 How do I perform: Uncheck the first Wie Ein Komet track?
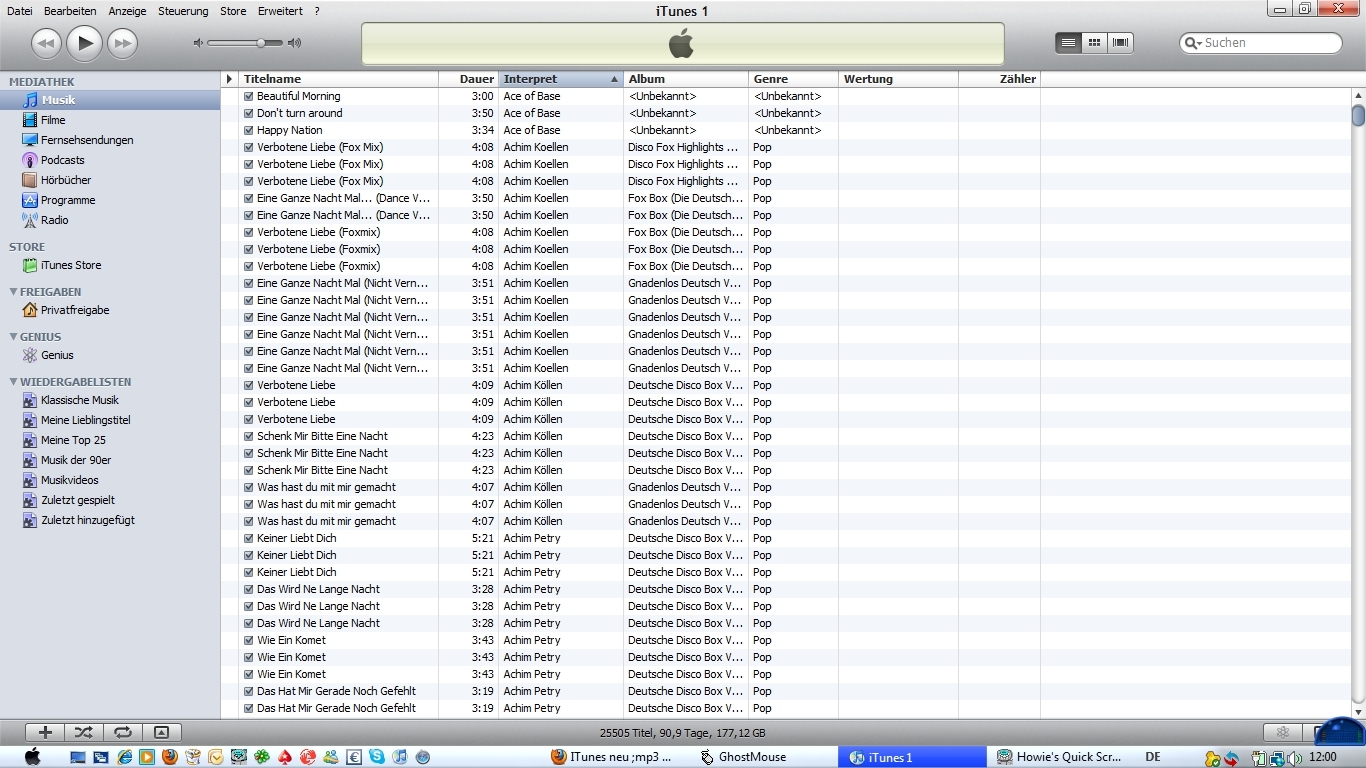point(249,640)
